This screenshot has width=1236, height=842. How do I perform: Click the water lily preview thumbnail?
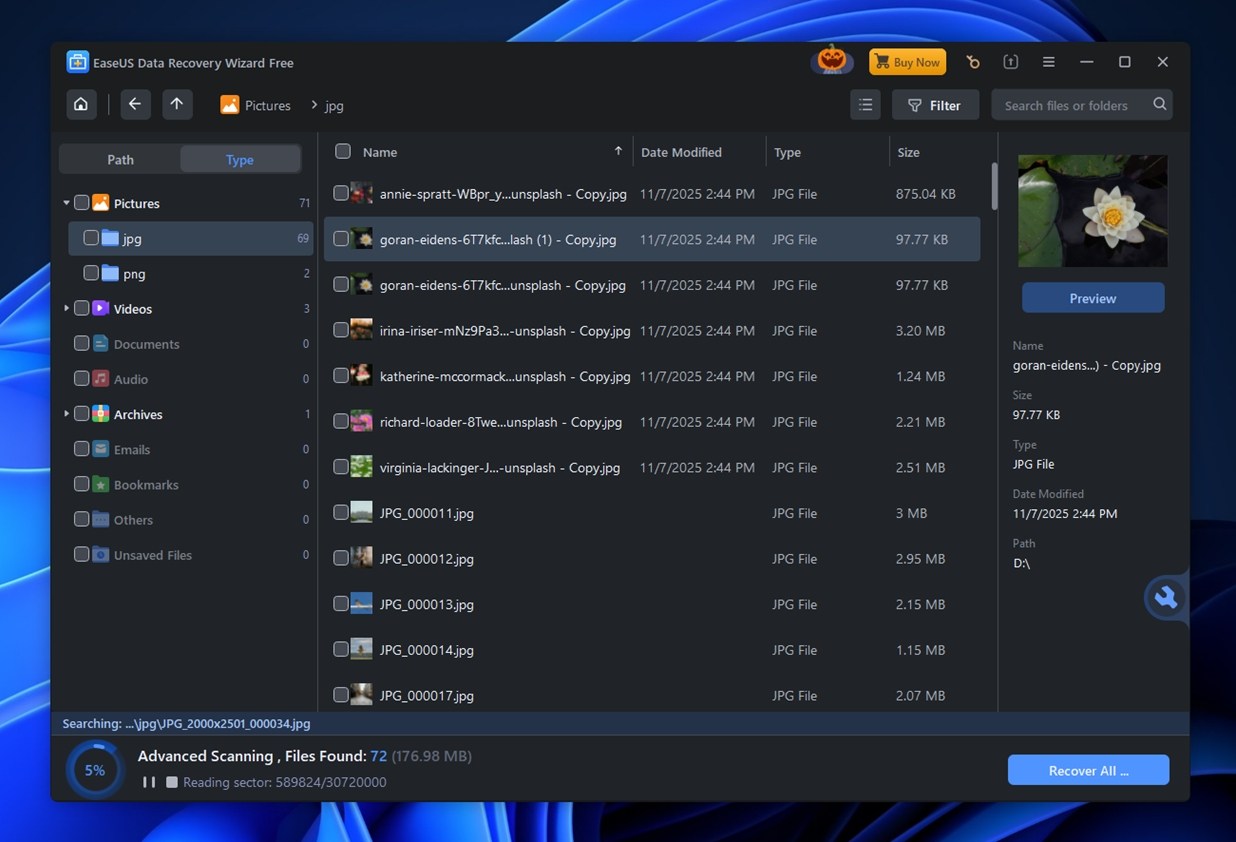pyautogui.click(x=1092, y=210)
